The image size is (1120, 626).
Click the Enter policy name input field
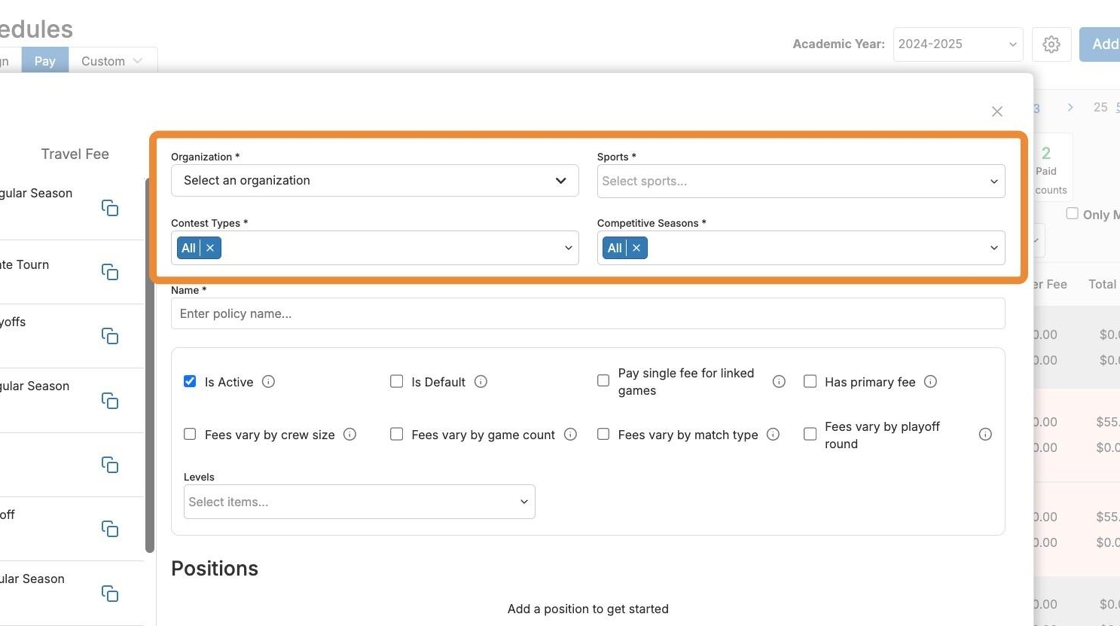[587, 314]
